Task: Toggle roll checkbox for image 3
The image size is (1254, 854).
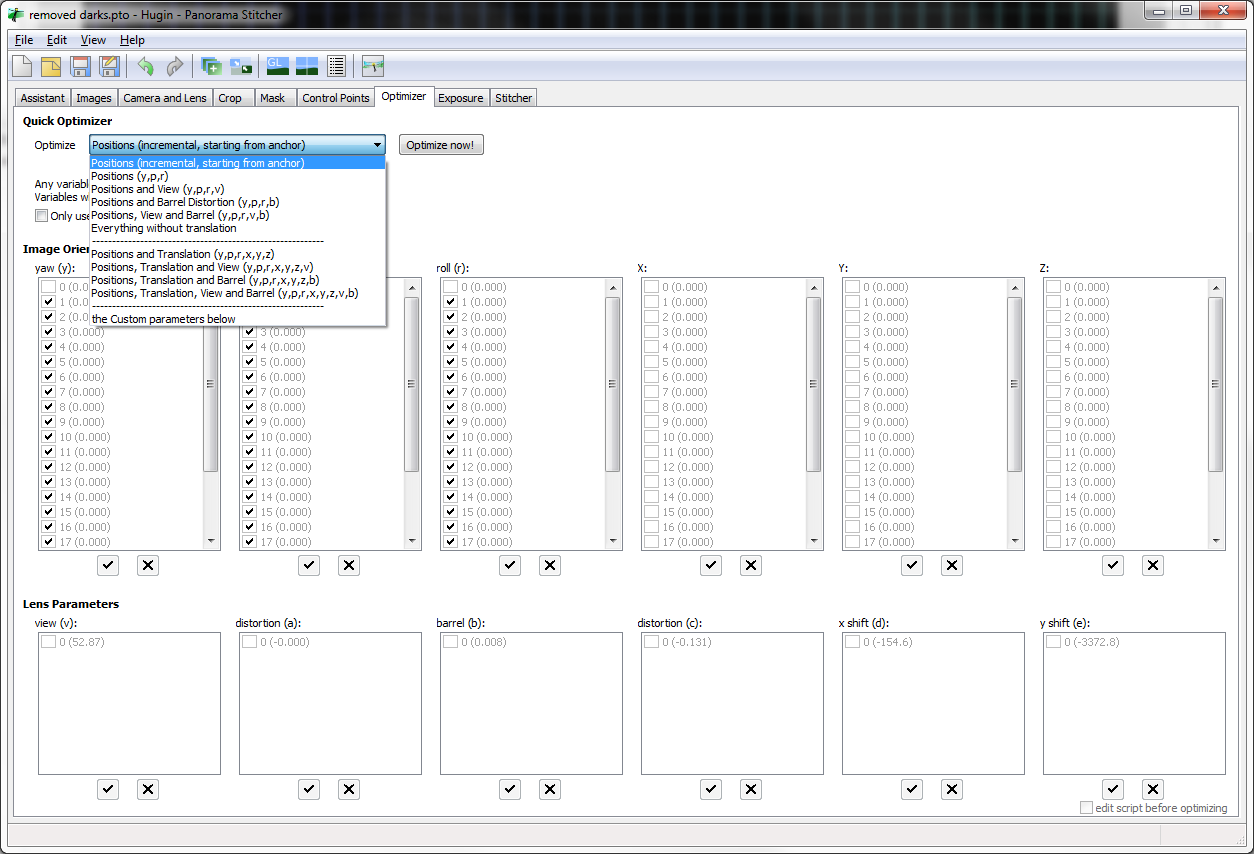Action: click(450, 332)
